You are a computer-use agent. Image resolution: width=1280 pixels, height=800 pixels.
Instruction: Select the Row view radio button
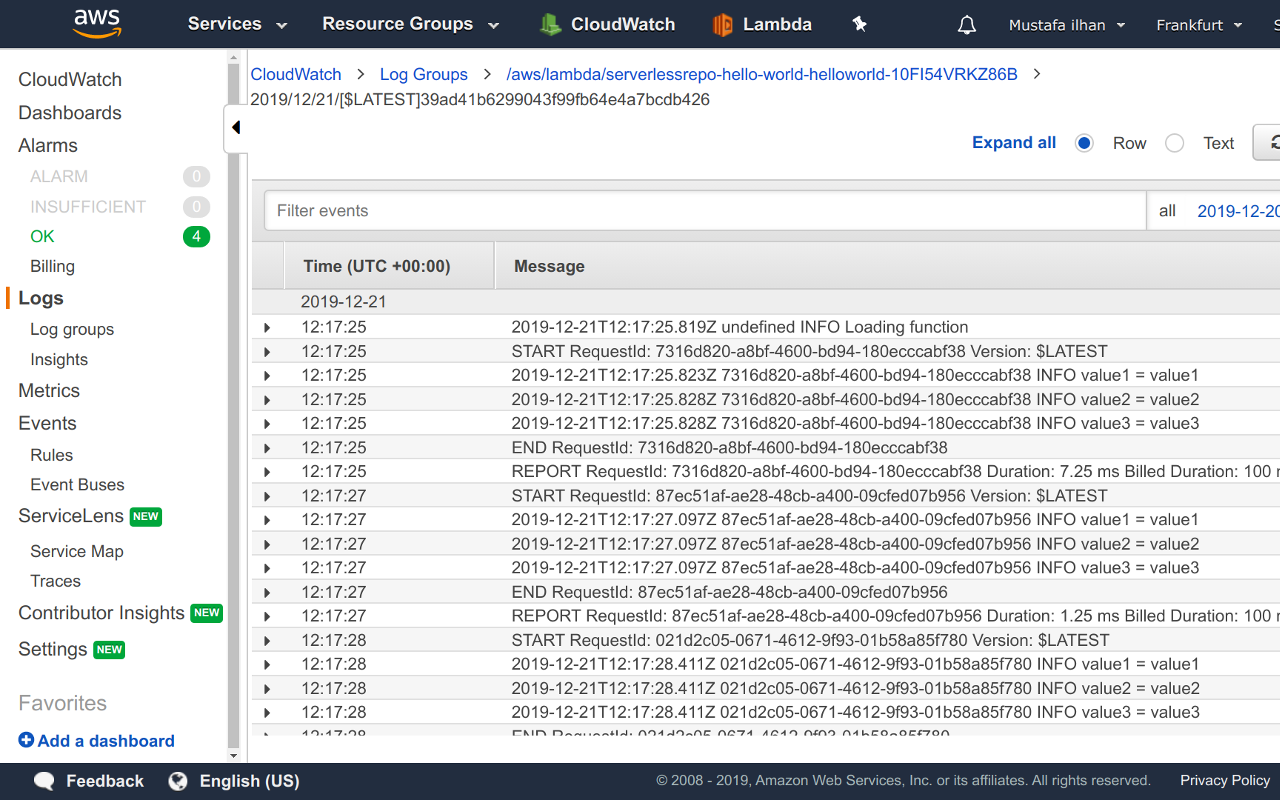click(1084, 143)
